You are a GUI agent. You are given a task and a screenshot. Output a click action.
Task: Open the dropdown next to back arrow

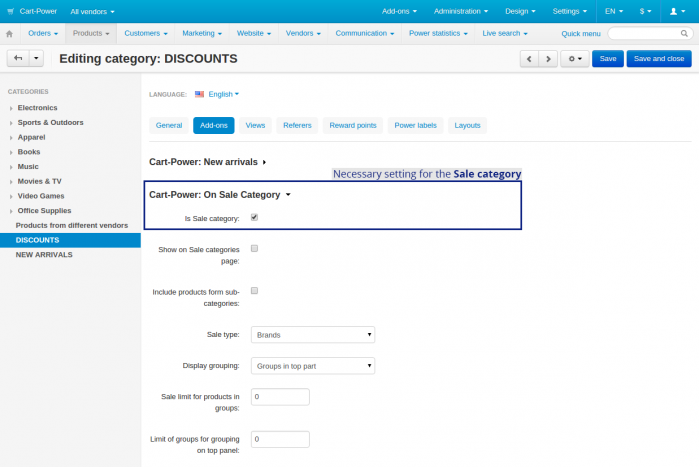click(x=37, y=58)
